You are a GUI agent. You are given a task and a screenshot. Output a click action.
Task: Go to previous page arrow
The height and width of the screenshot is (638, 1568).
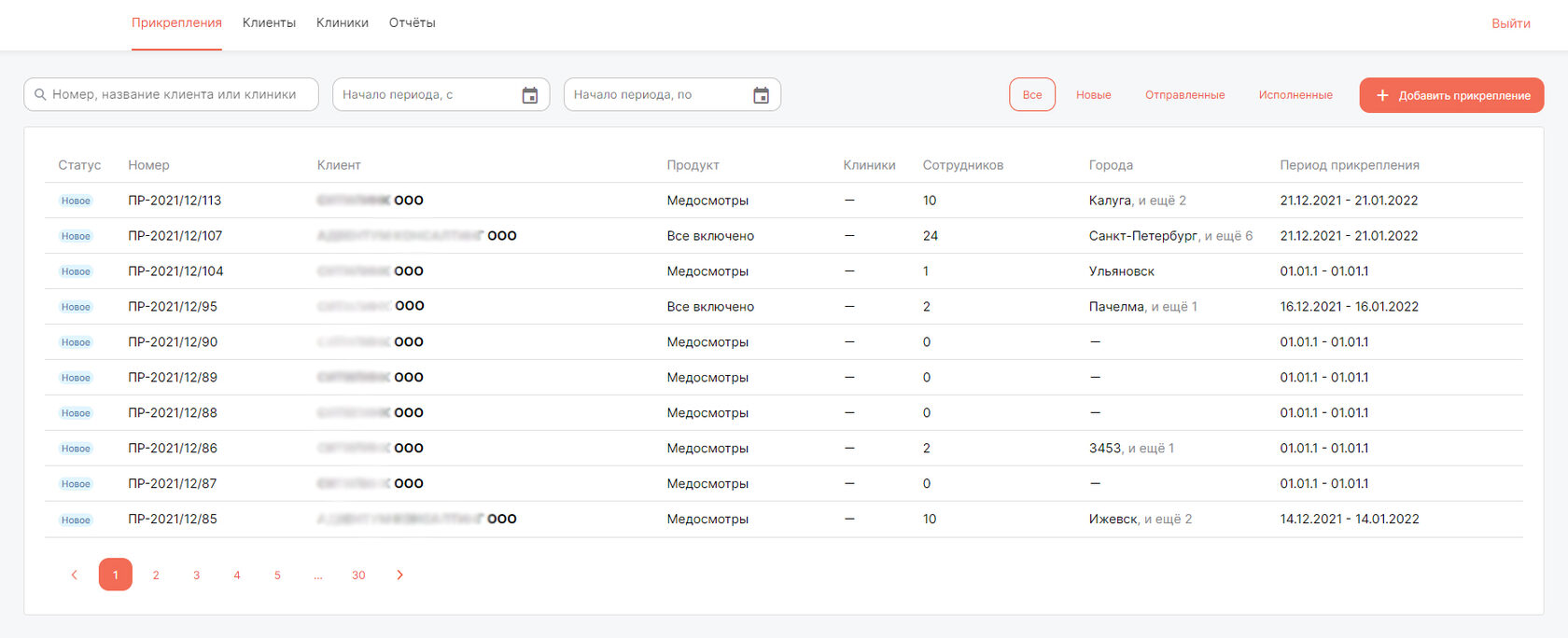click(x=75, y=575)
